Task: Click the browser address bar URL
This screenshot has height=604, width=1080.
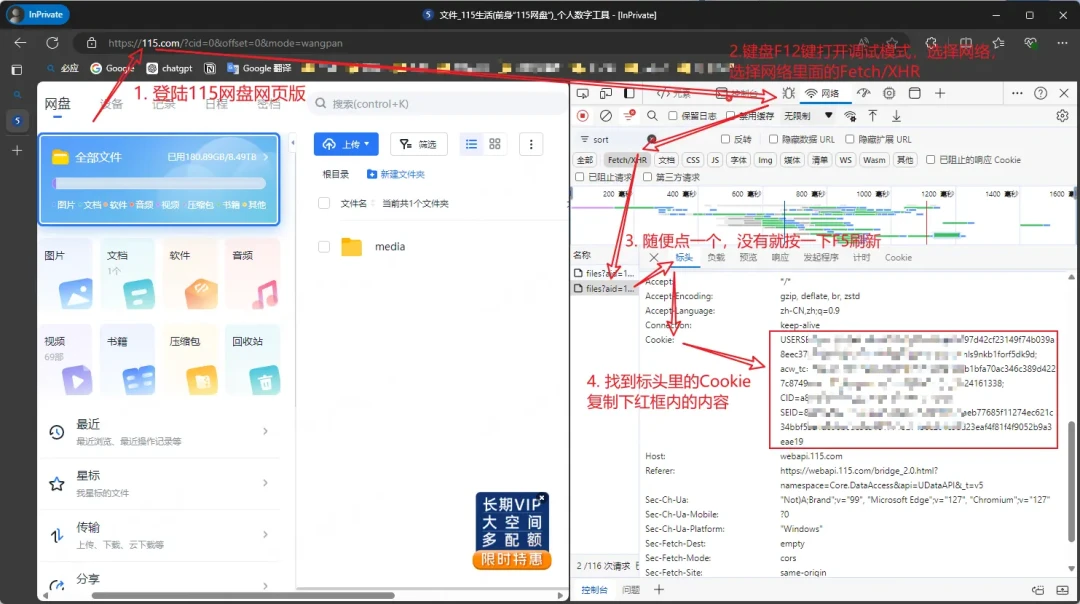Action: pos(225,43)
